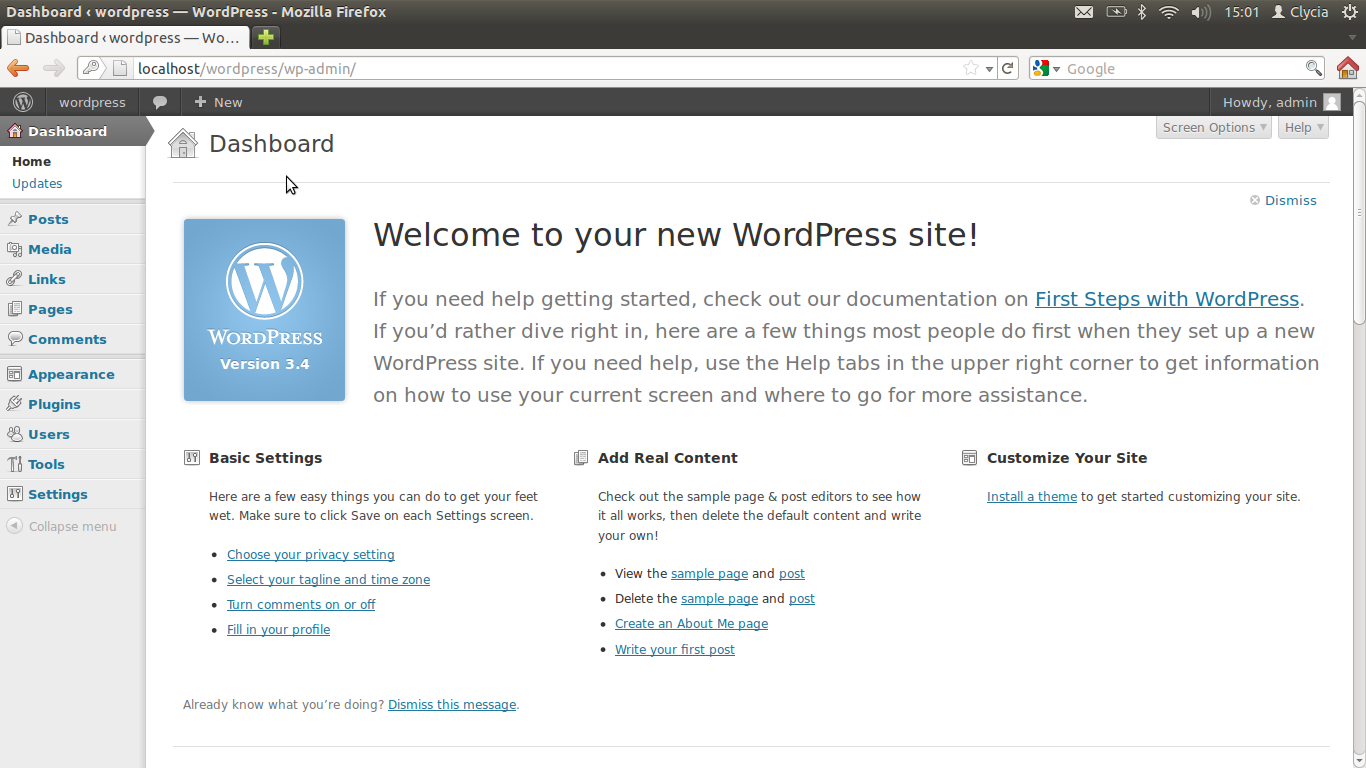Click the search magnifier in Google box
Viewport: 1366px width, 768px height.
point(1314,68)
